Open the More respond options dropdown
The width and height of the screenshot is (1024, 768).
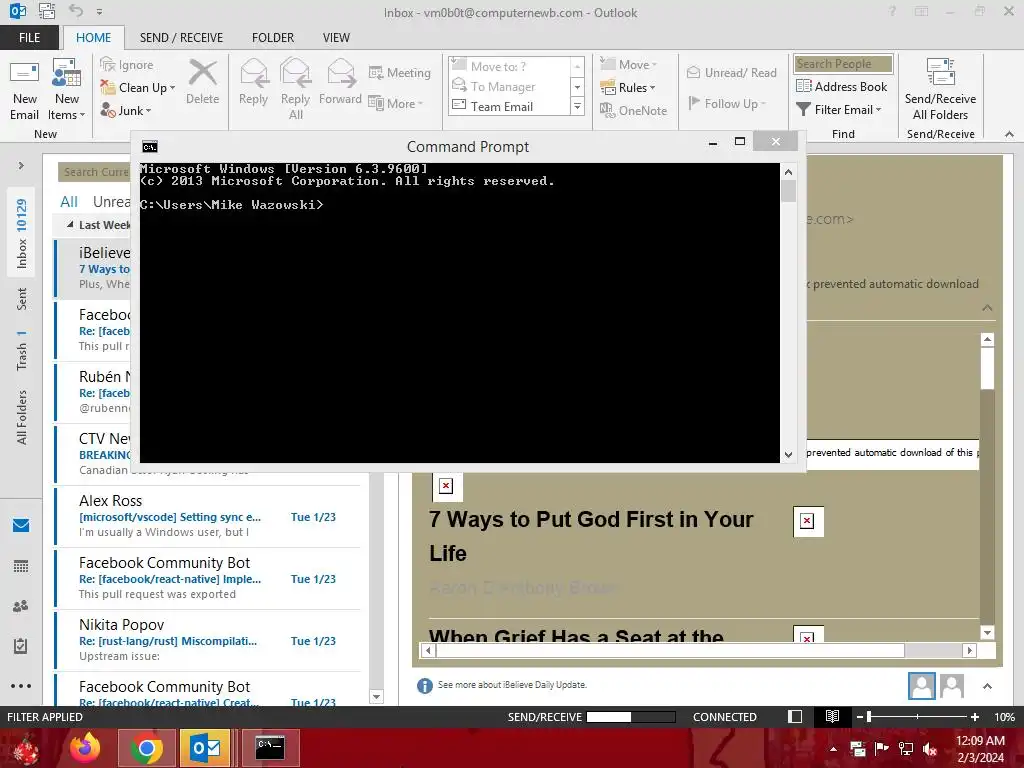click(396, 103)
